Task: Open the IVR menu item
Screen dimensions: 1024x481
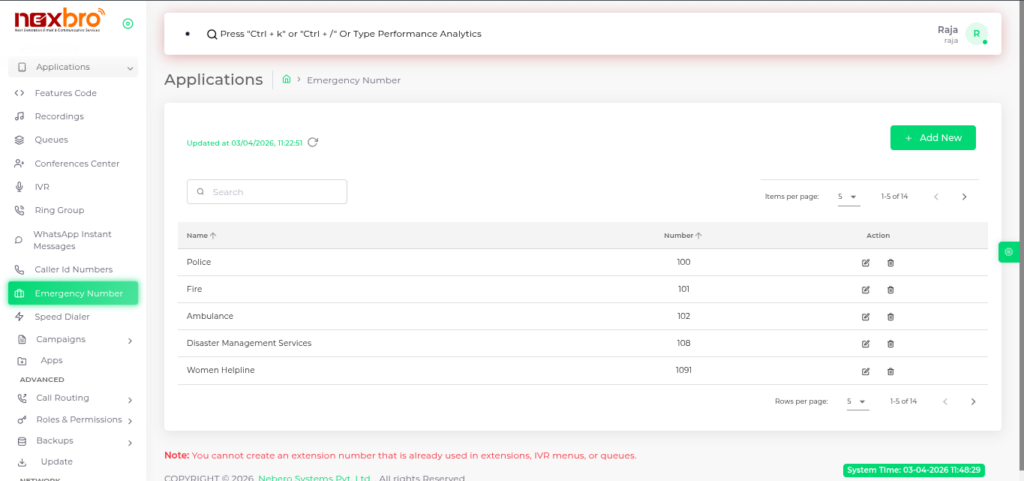Action: [42, 187]
